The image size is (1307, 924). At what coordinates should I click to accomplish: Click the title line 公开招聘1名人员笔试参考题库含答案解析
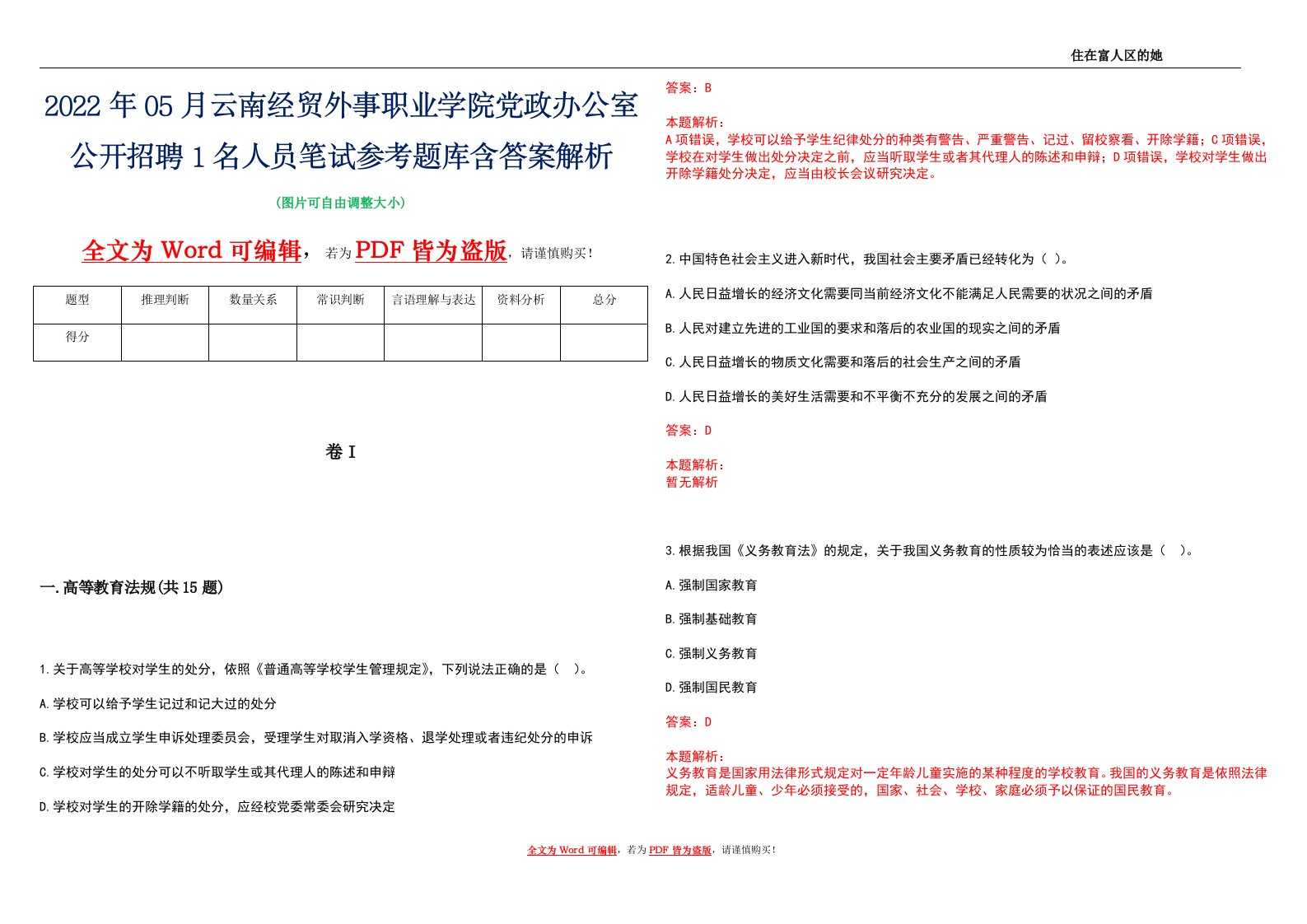[x=341, y=156]
